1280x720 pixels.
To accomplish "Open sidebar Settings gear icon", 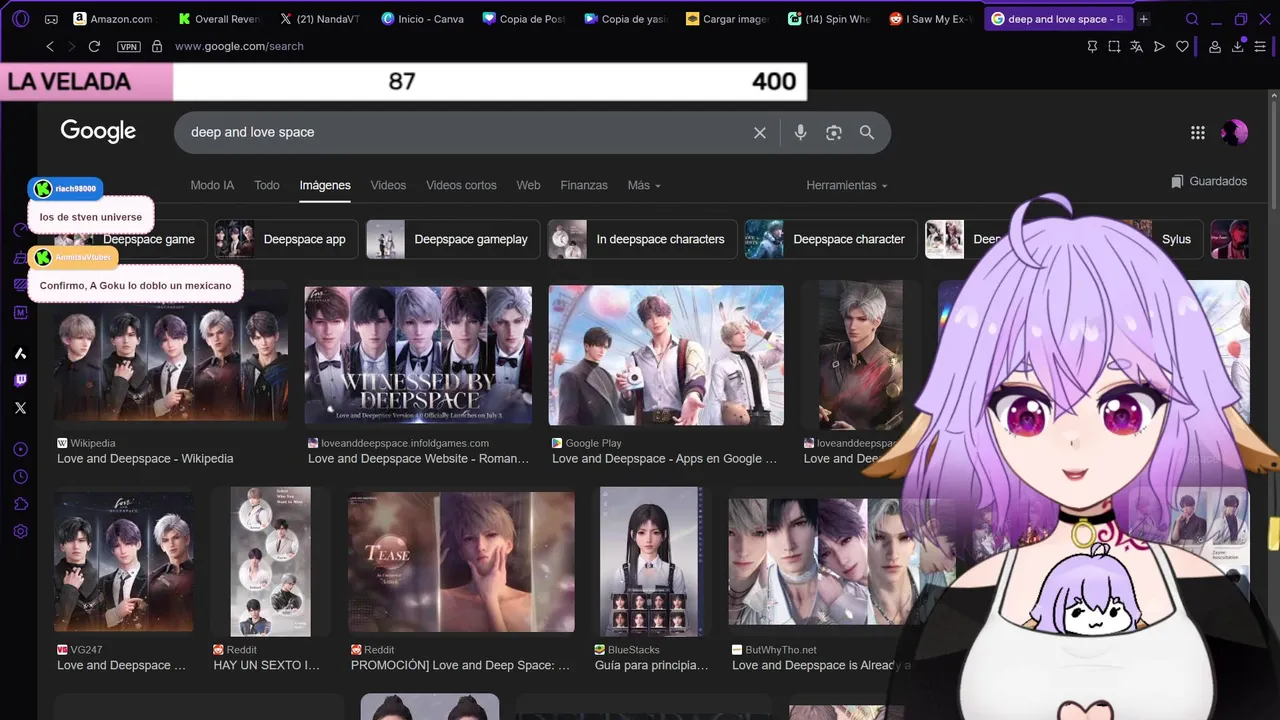I will click(20, 532).
